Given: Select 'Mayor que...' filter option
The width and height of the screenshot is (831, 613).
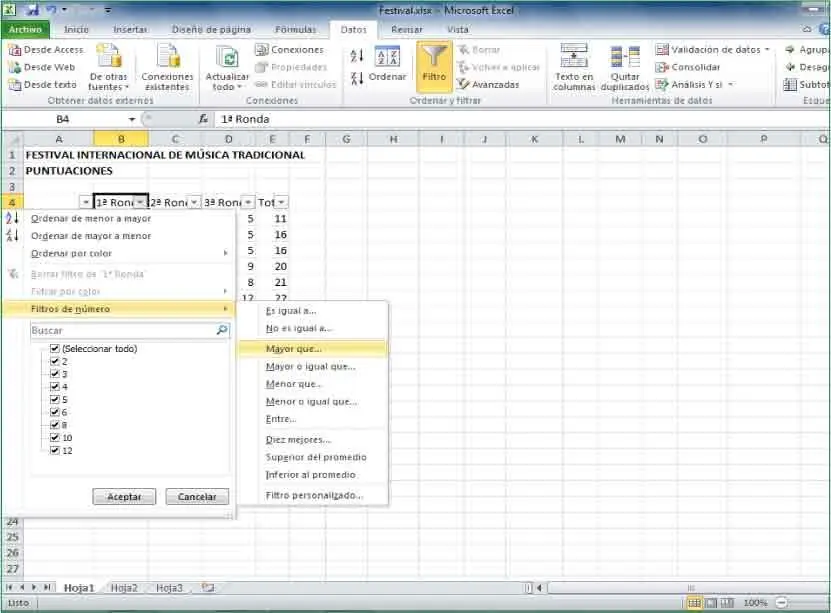Looking at the screenshot, I should [294, 349].
